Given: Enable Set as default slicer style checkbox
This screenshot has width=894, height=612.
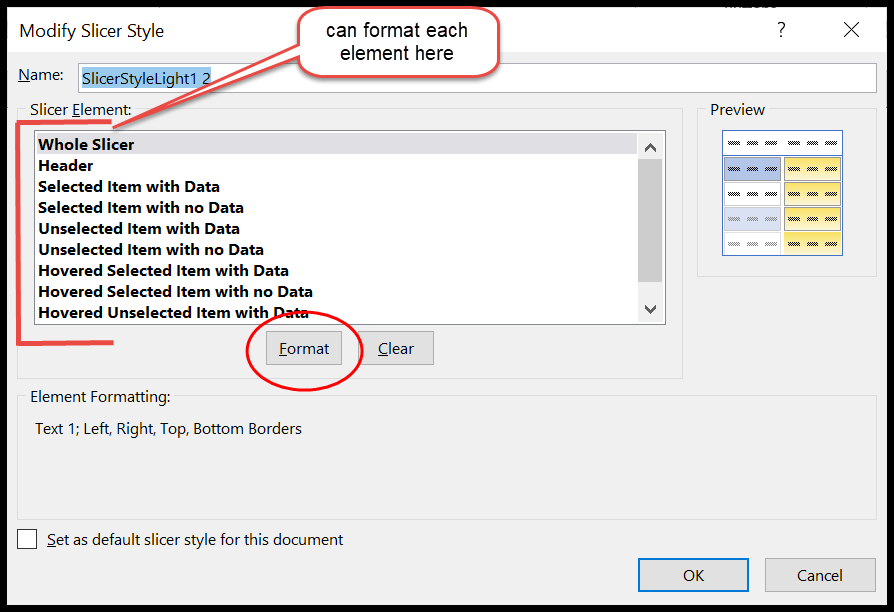Looking at the screenshot, I should (28, 539).
